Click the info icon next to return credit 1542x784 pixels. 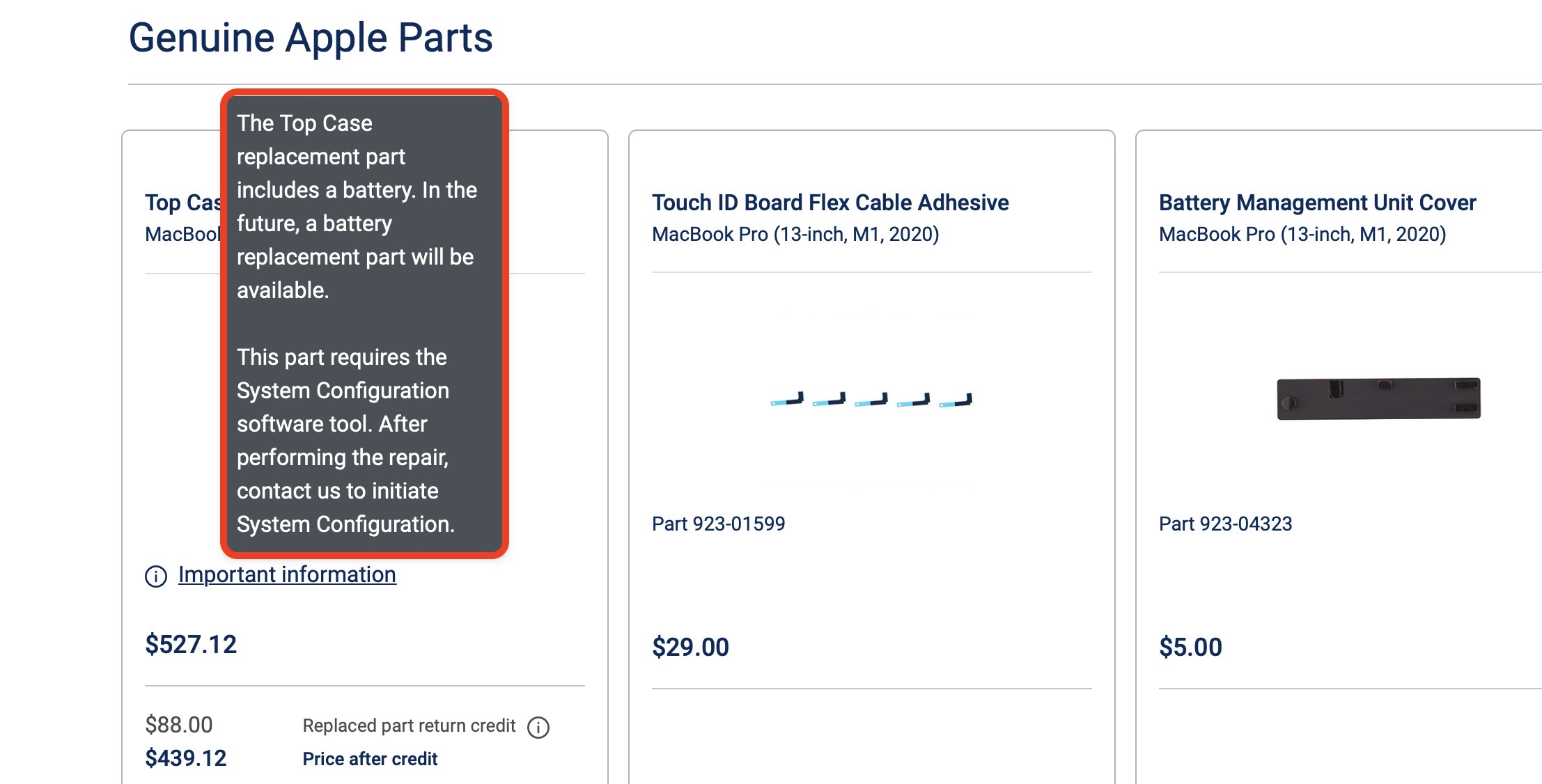point(538,728)
